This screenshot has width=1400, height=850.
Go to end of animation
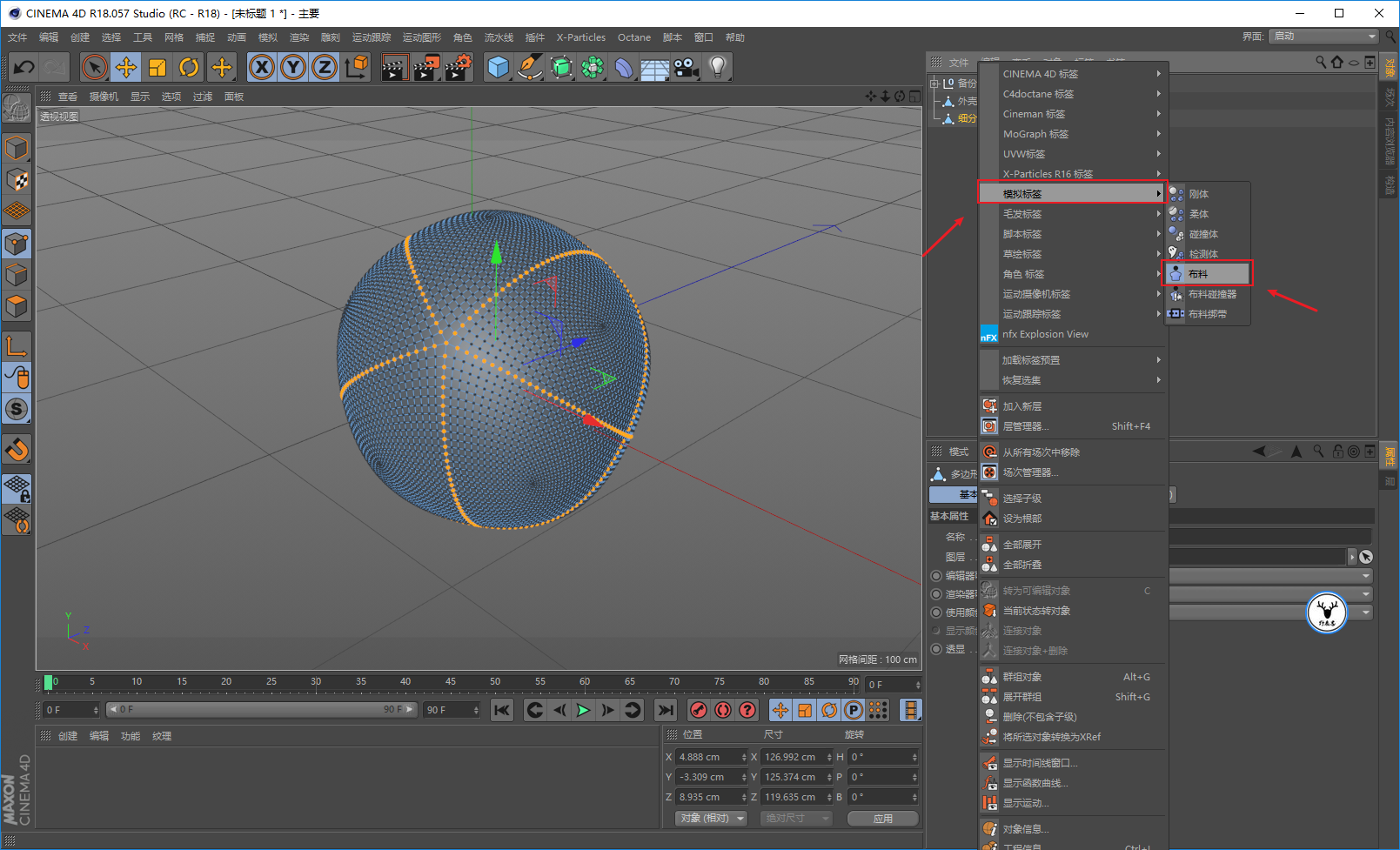tap(666, 710)
